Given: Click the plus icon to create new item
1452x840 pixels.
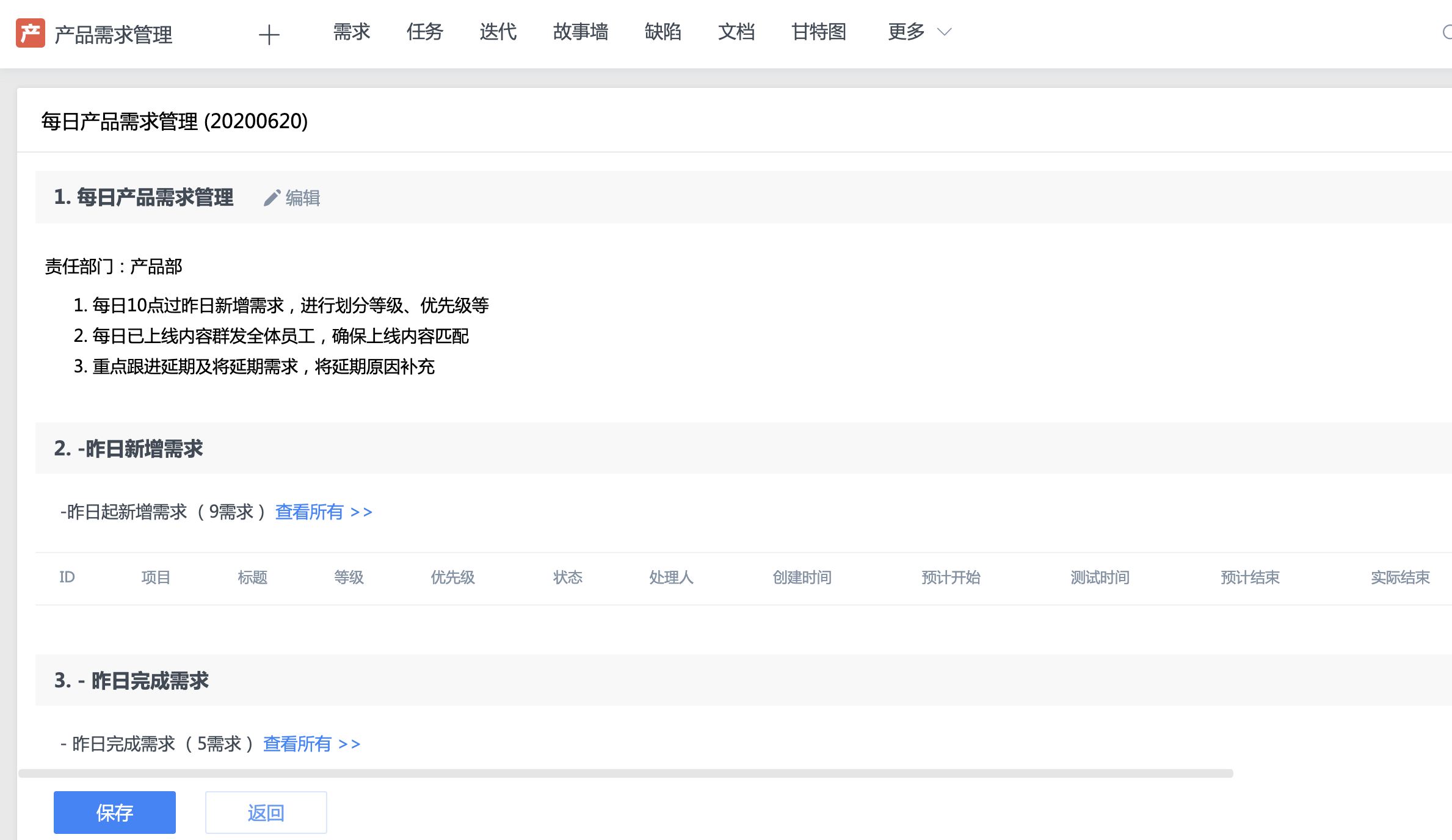Looking at the screenshot, I should tap(269, 35).
